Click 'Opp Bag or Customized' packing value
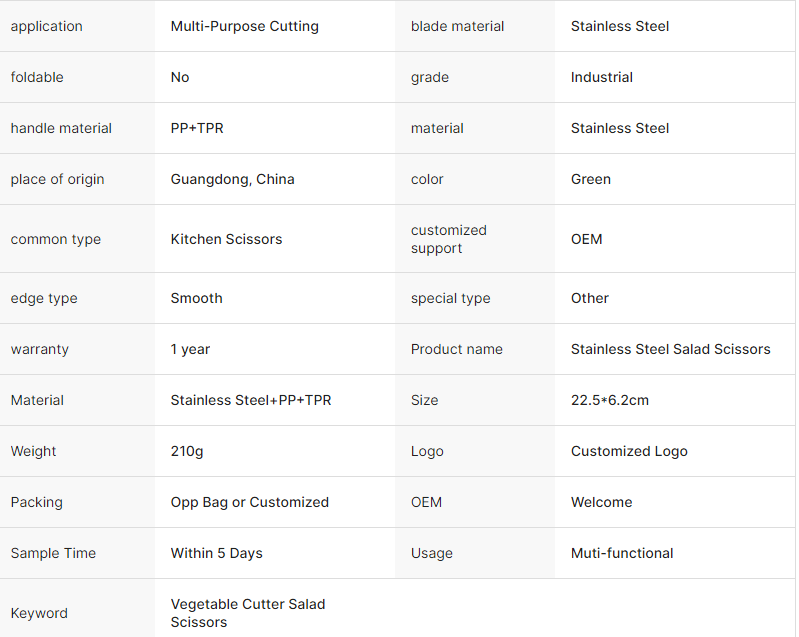 tap(250, 502)
